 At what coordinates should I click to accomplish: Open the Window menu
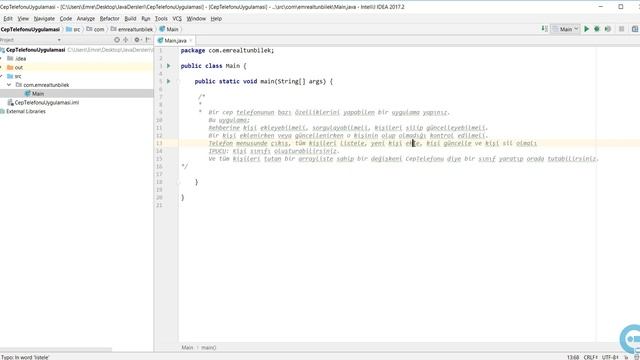[x=196, y=19]
